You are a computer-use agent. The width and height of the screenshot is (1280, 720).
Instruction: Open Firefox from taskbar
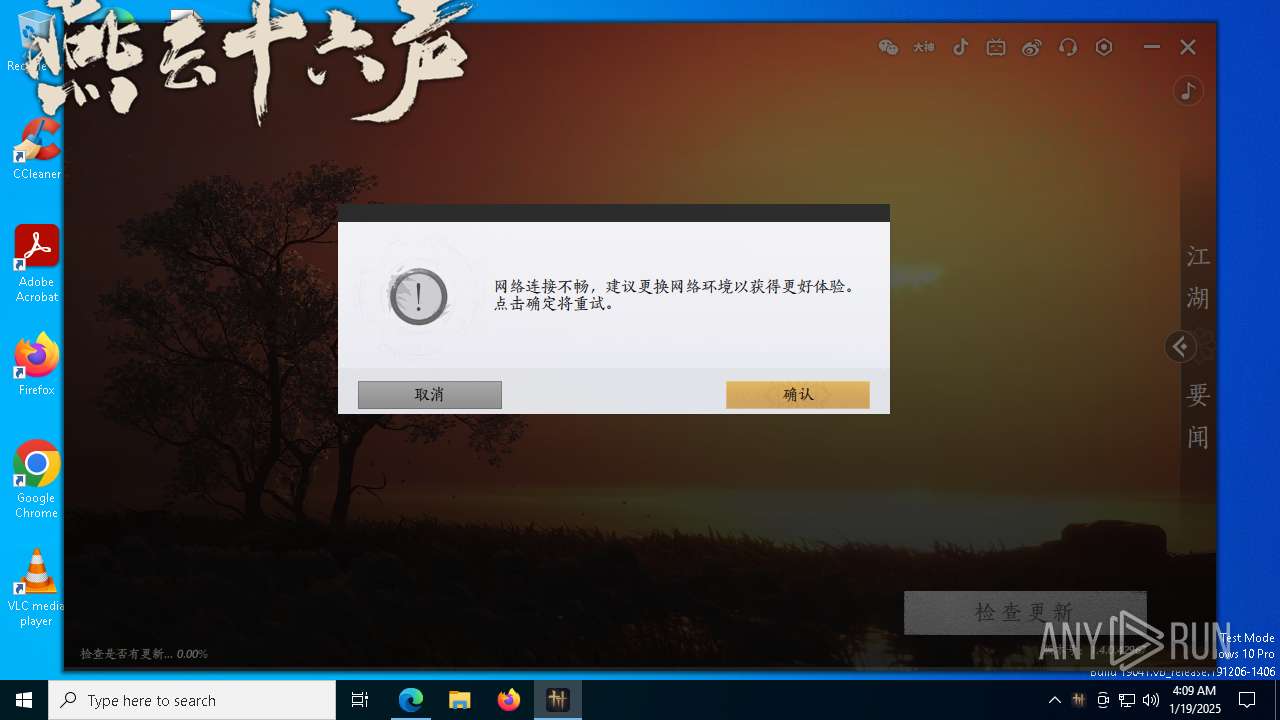click(509, 700)
